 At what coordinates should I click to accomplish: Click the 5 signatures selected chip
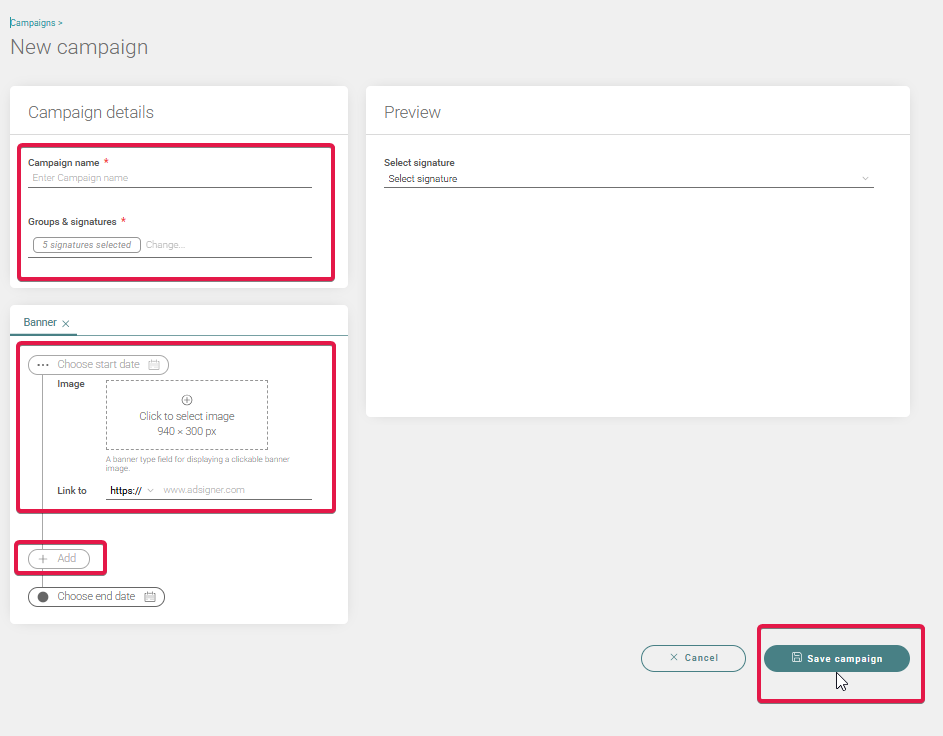[x=86, y=244]
